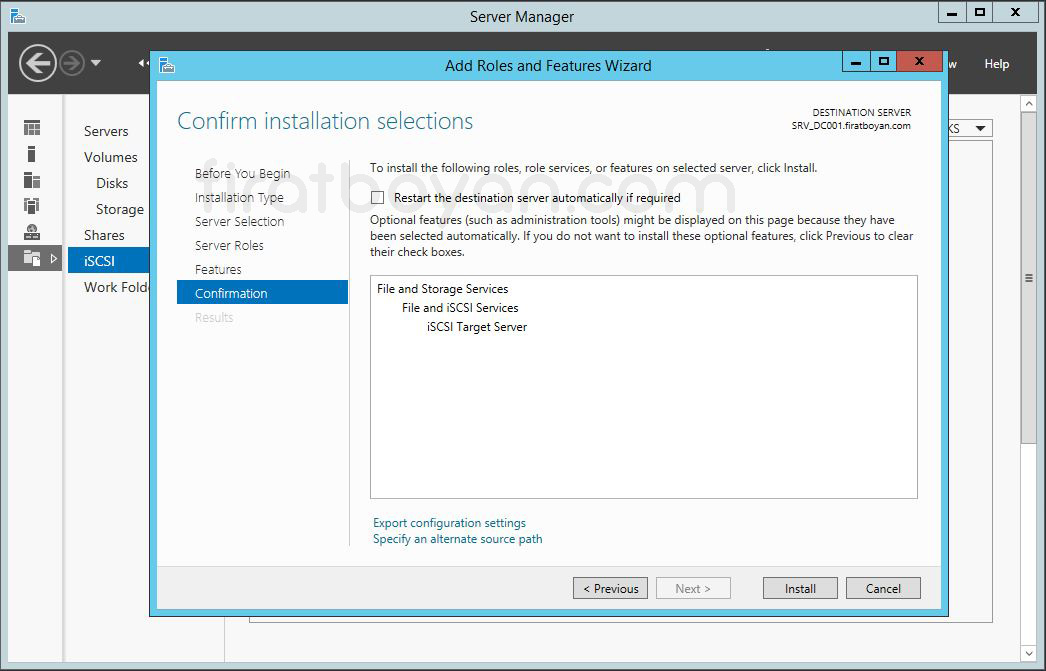Open the AD DS sidebar icon
This screenshot has width=1046, height=671.
point(31,205)
